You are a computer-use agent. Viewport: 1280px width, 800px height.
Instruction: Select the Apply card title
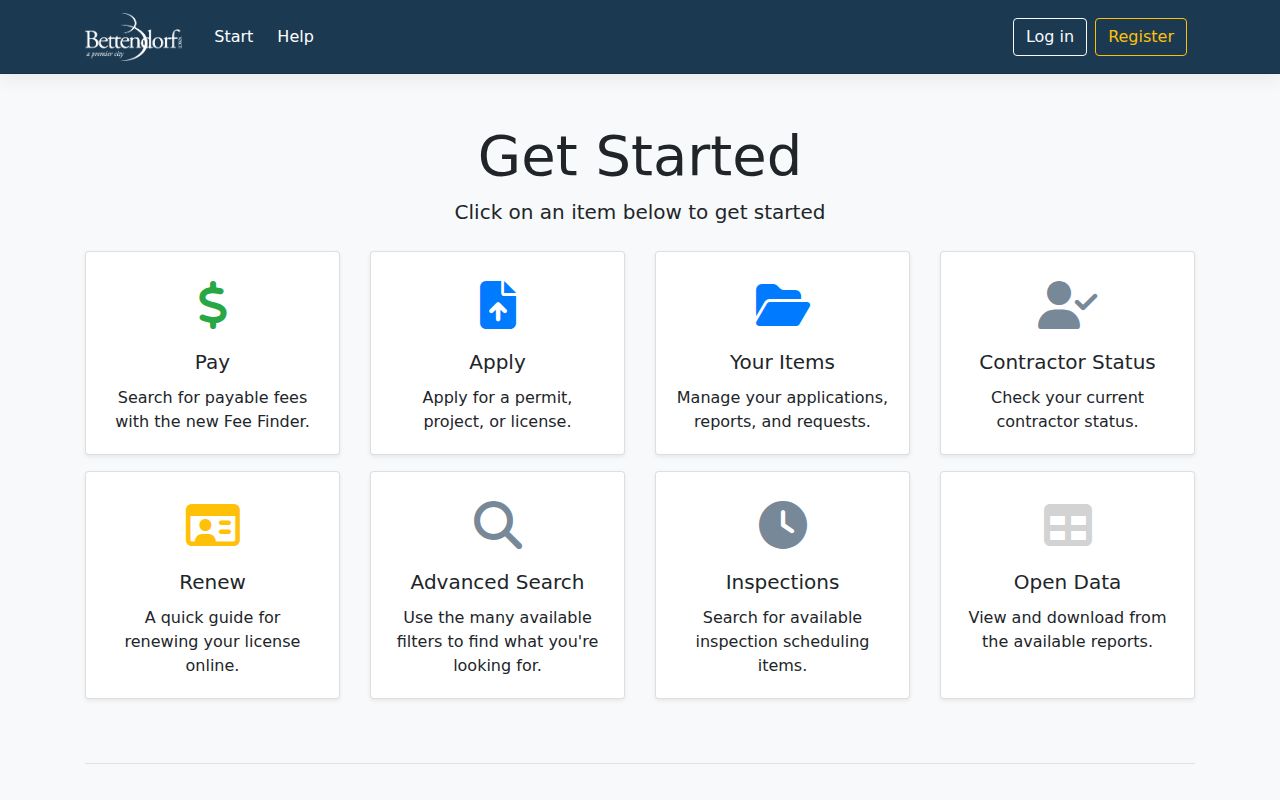click(497, 363)
